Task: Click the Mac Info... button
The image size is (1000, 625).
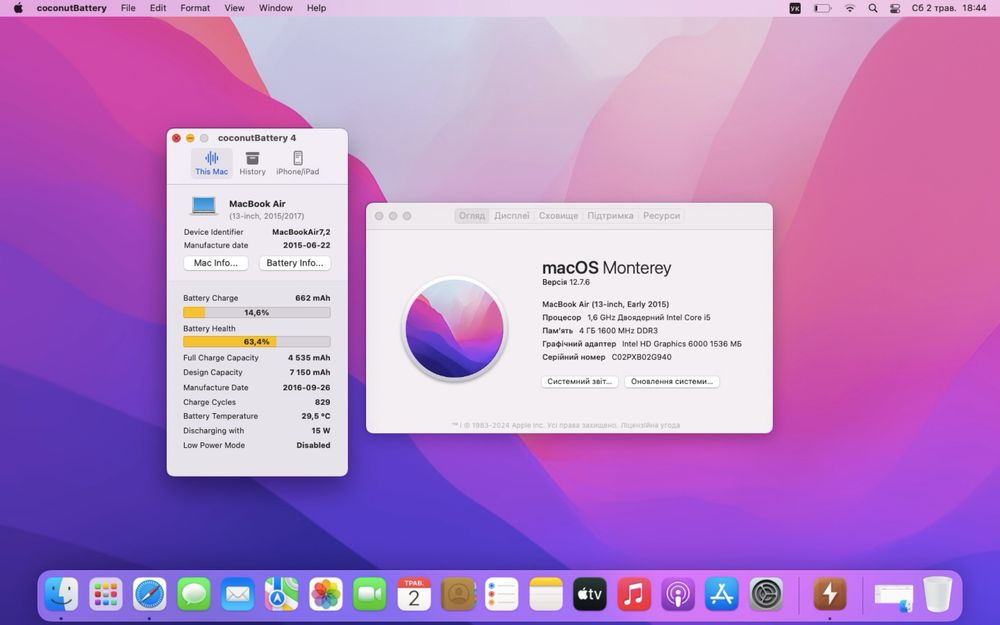Action: click(x=216, y=263)
